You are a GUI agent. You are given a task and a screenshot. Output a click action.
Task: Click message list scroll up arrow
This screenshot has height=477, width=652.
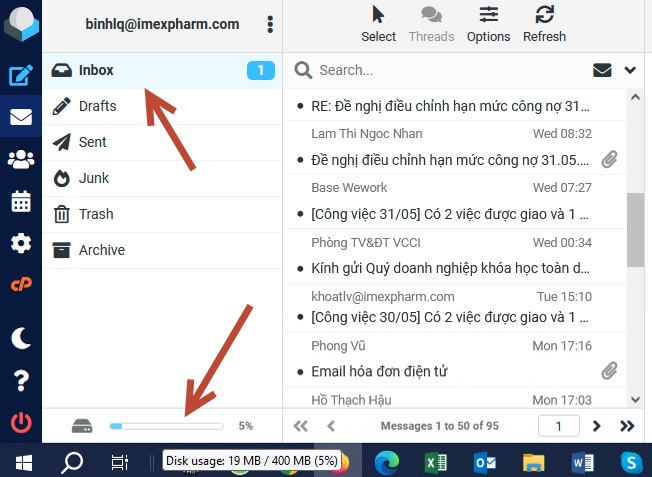pyautogui.click(x=635, y=97)
